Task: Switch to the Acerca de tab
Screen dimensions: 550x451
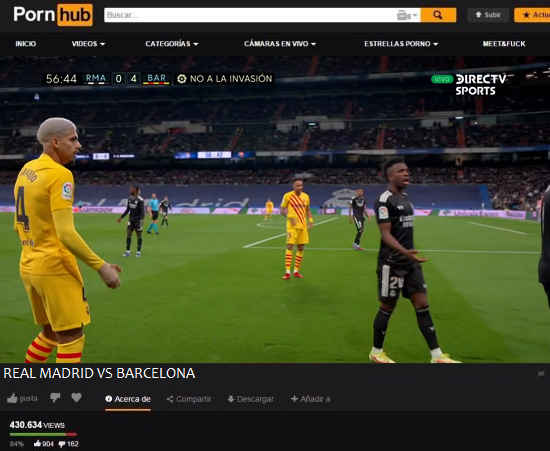Action: [x=128, y=399]
